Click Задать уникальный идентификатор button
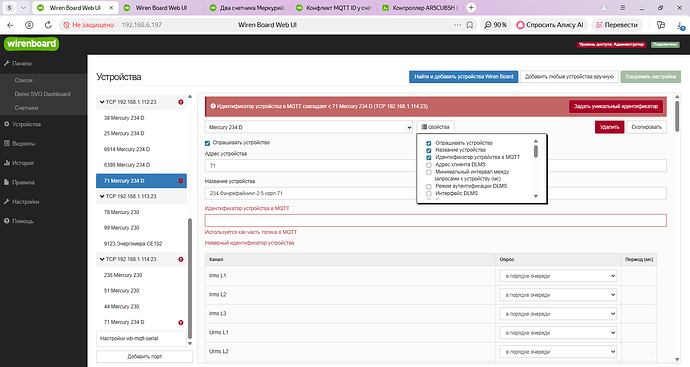Screen dimensions: 690x367 [x=616, y=106]
